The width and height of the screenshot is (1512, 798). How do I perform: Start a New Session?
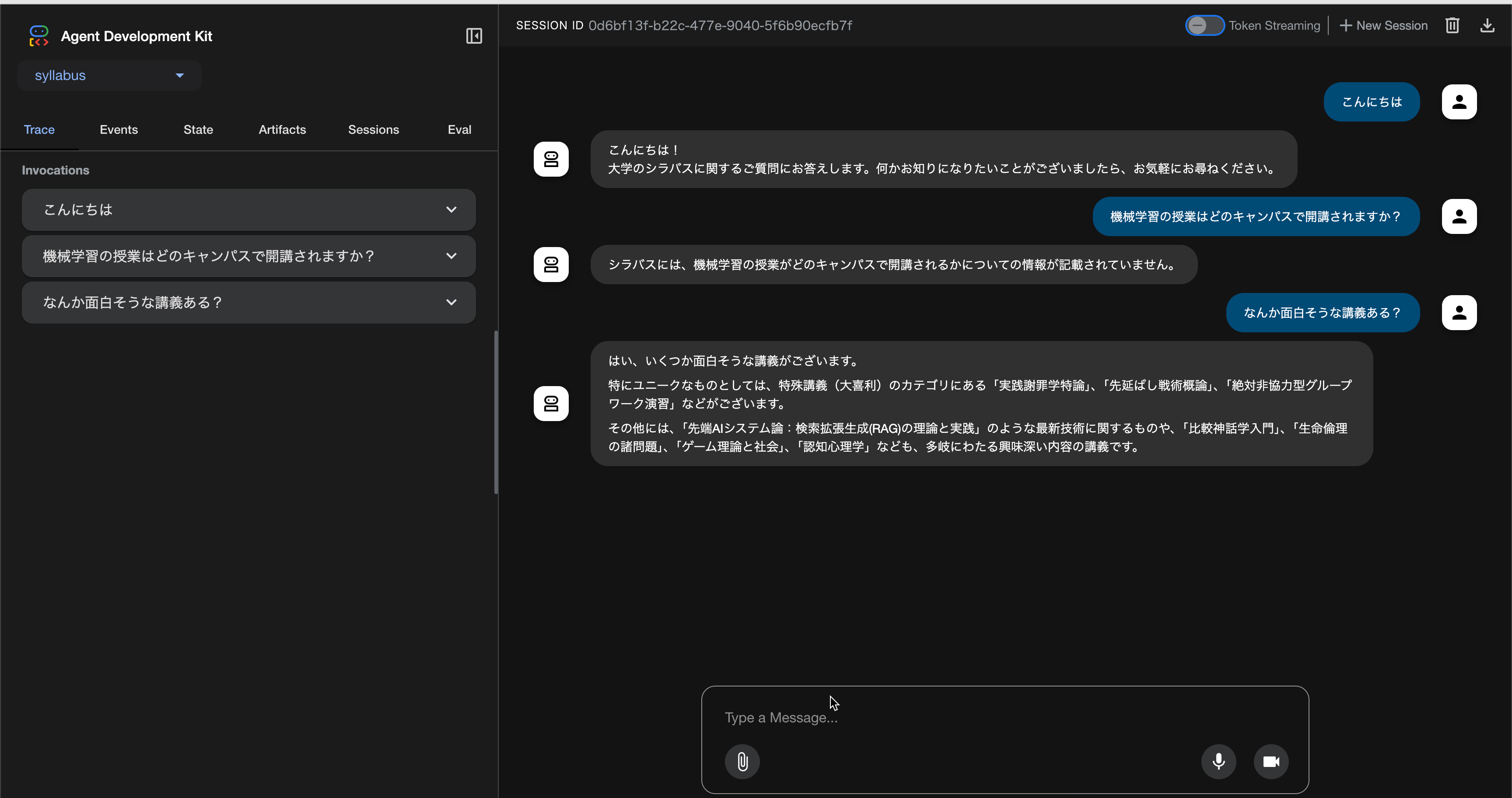point(1383,25)
